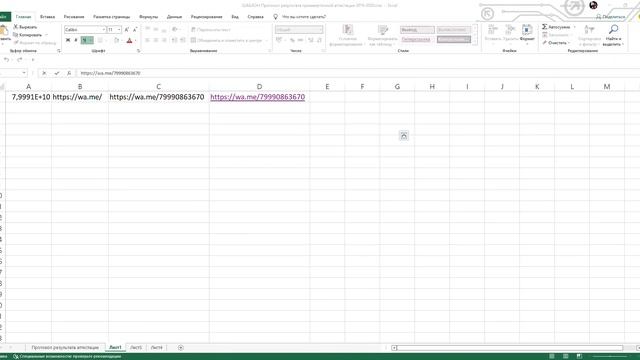Open the Данные ribbon tab
The height and width of the screenshot is (360, 640).
pos(174,17)
